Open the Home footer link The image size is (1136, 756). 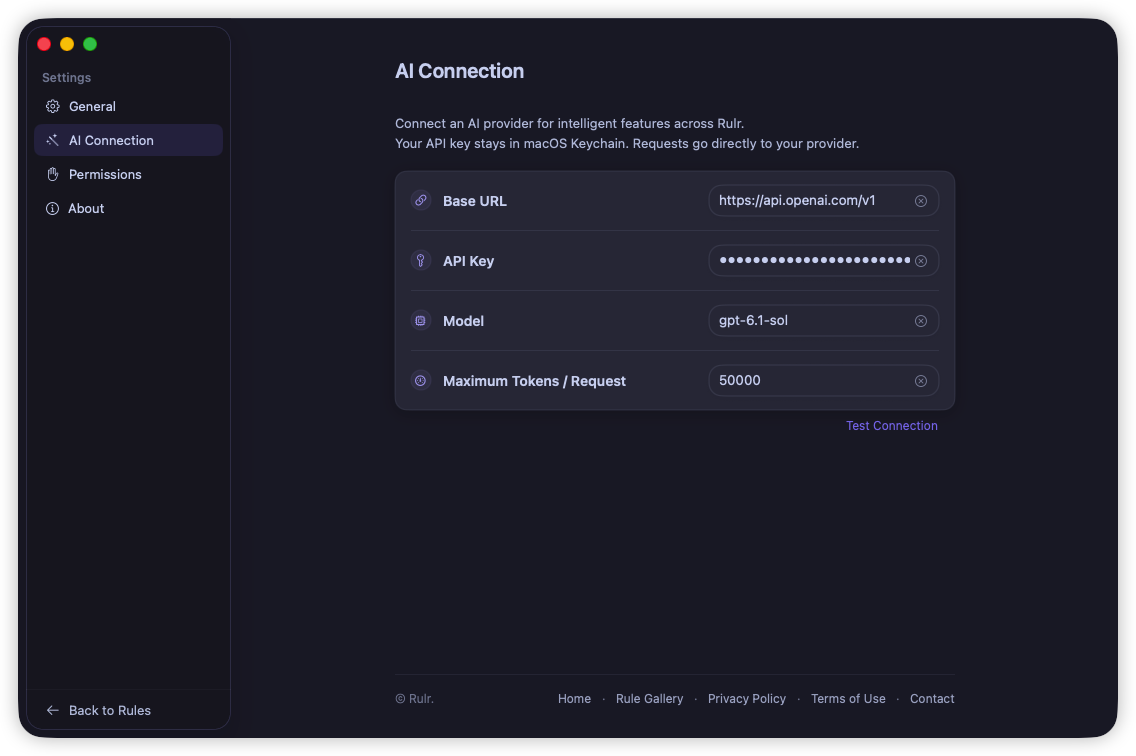point(575,699)
